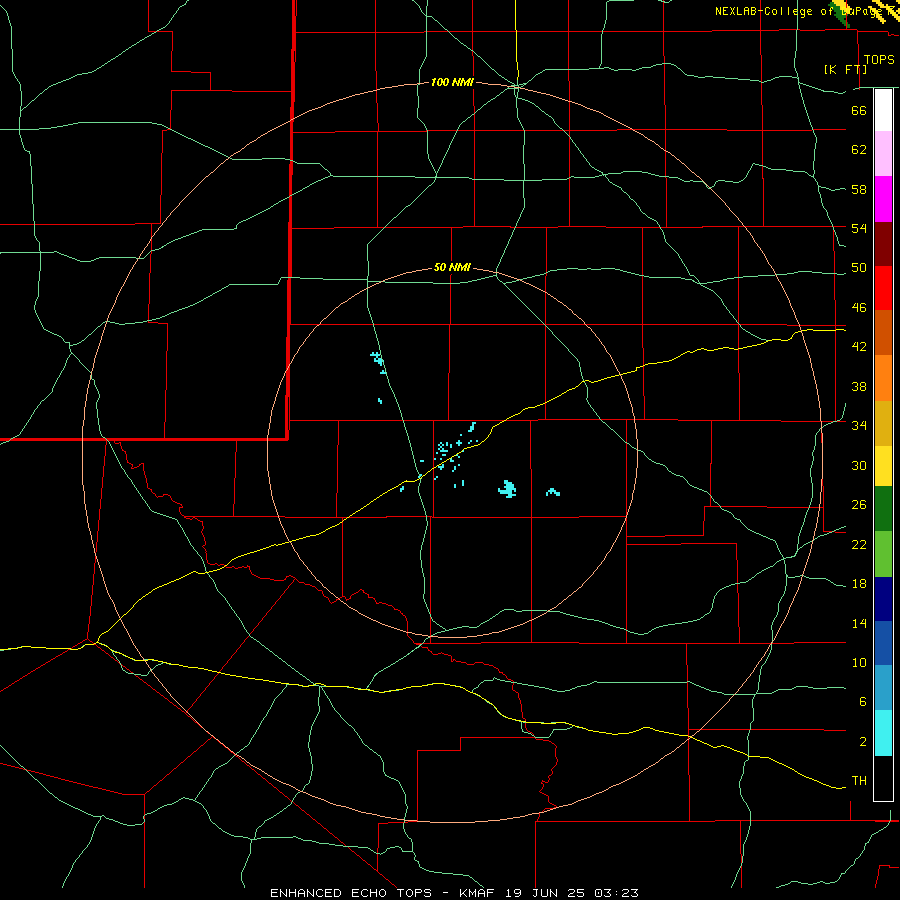
Task: Click the light steel-blue legend swatch
Action: click(x=883, y=688)
